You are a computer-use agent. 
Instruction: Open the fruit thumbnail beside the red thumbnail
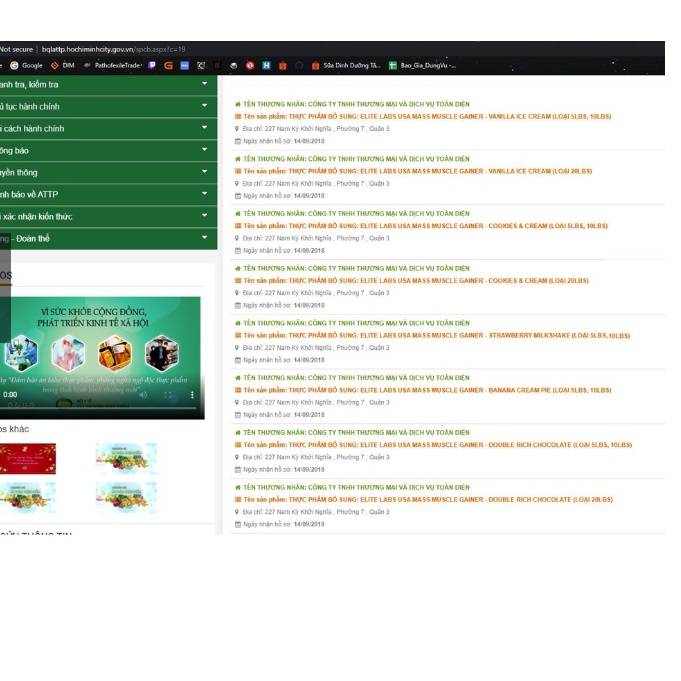click(x=126, y=459)
